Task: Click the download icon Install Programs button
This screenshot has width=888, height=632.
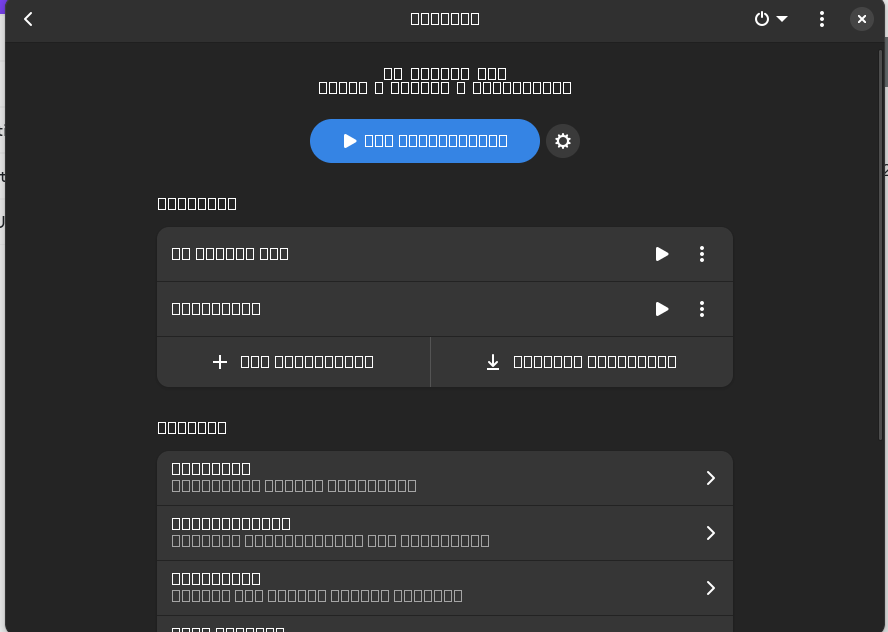Action: (581, 362)
